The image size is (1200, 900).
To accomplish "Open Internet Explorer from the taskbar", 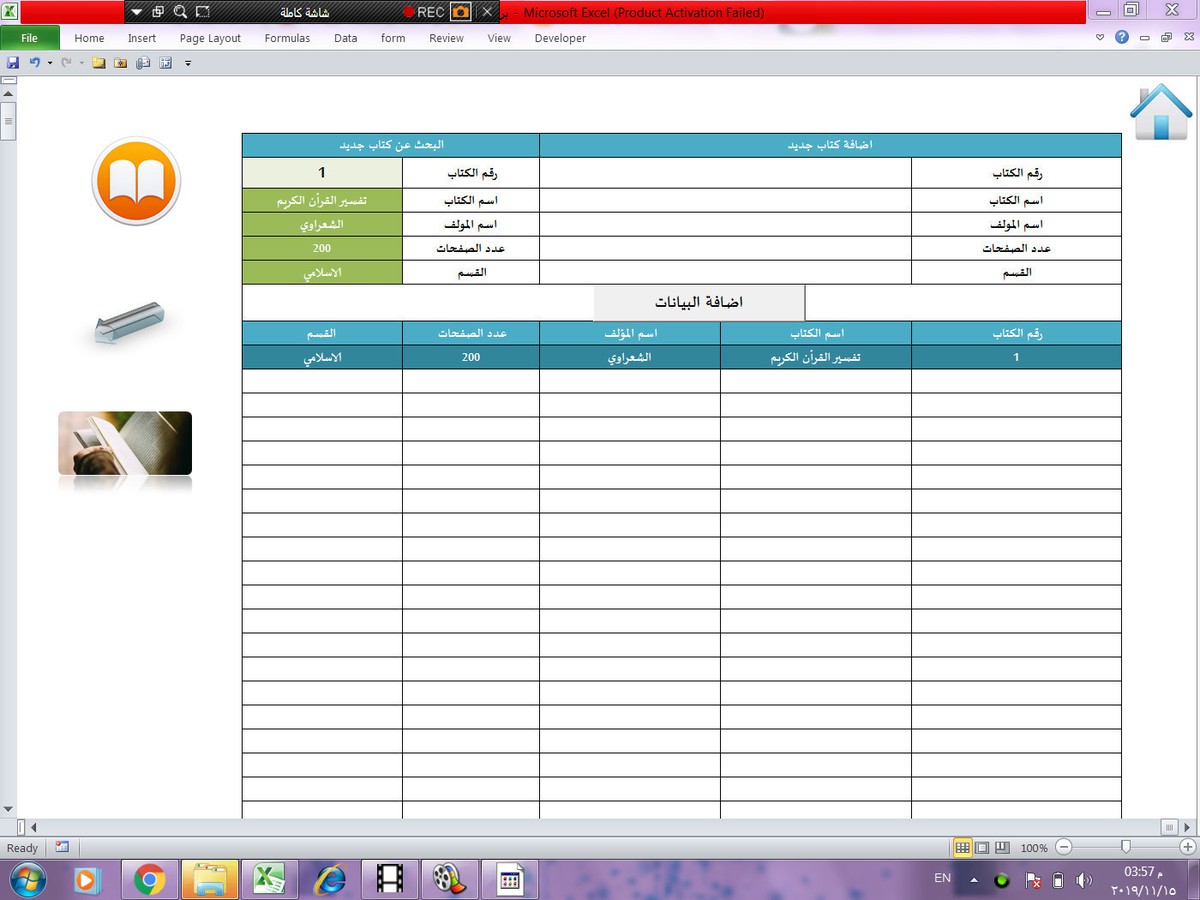I will point(329,879).
